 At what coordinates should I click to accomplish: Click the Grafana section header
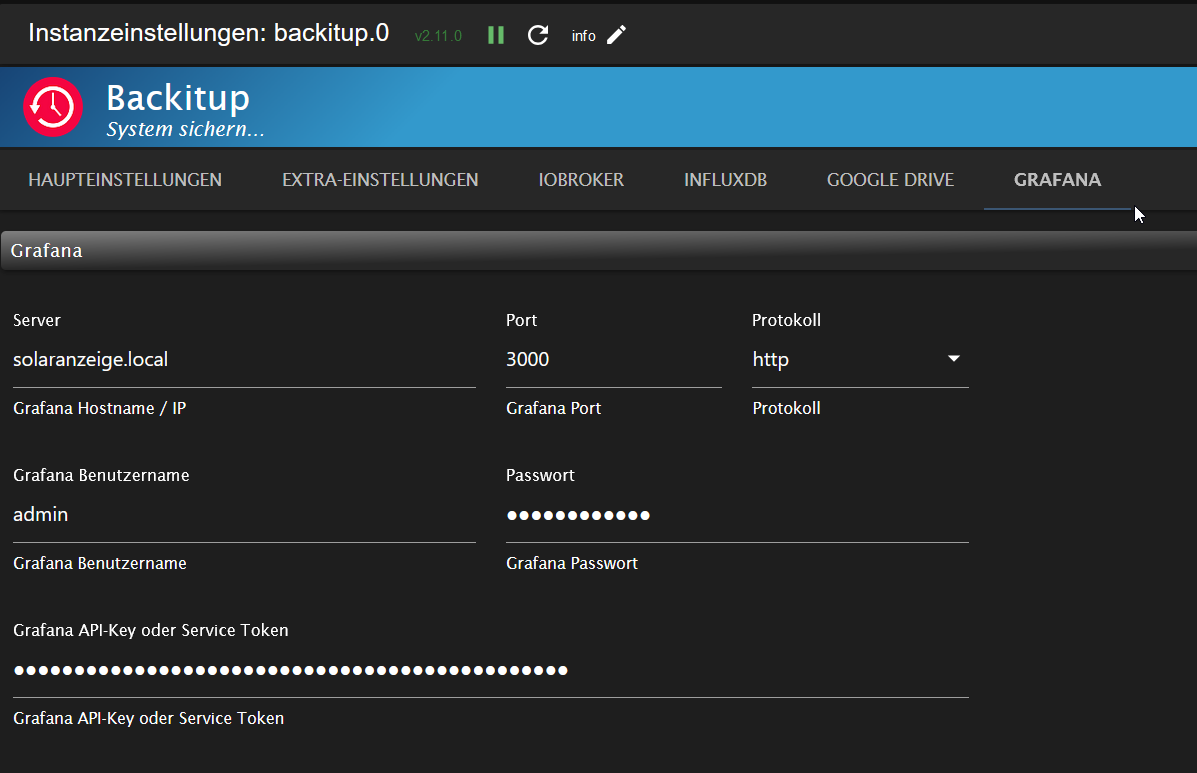click(x=599, y=250)
